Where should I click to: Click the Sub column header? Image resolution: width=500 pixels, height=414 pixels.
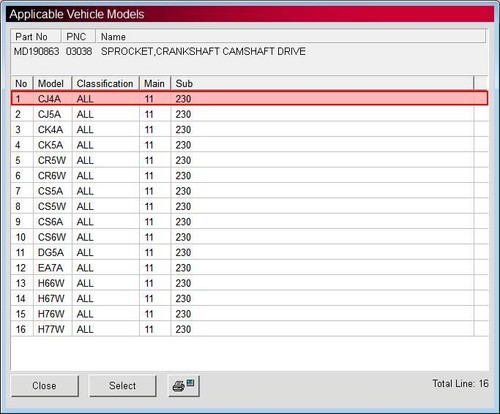point(322,83)
